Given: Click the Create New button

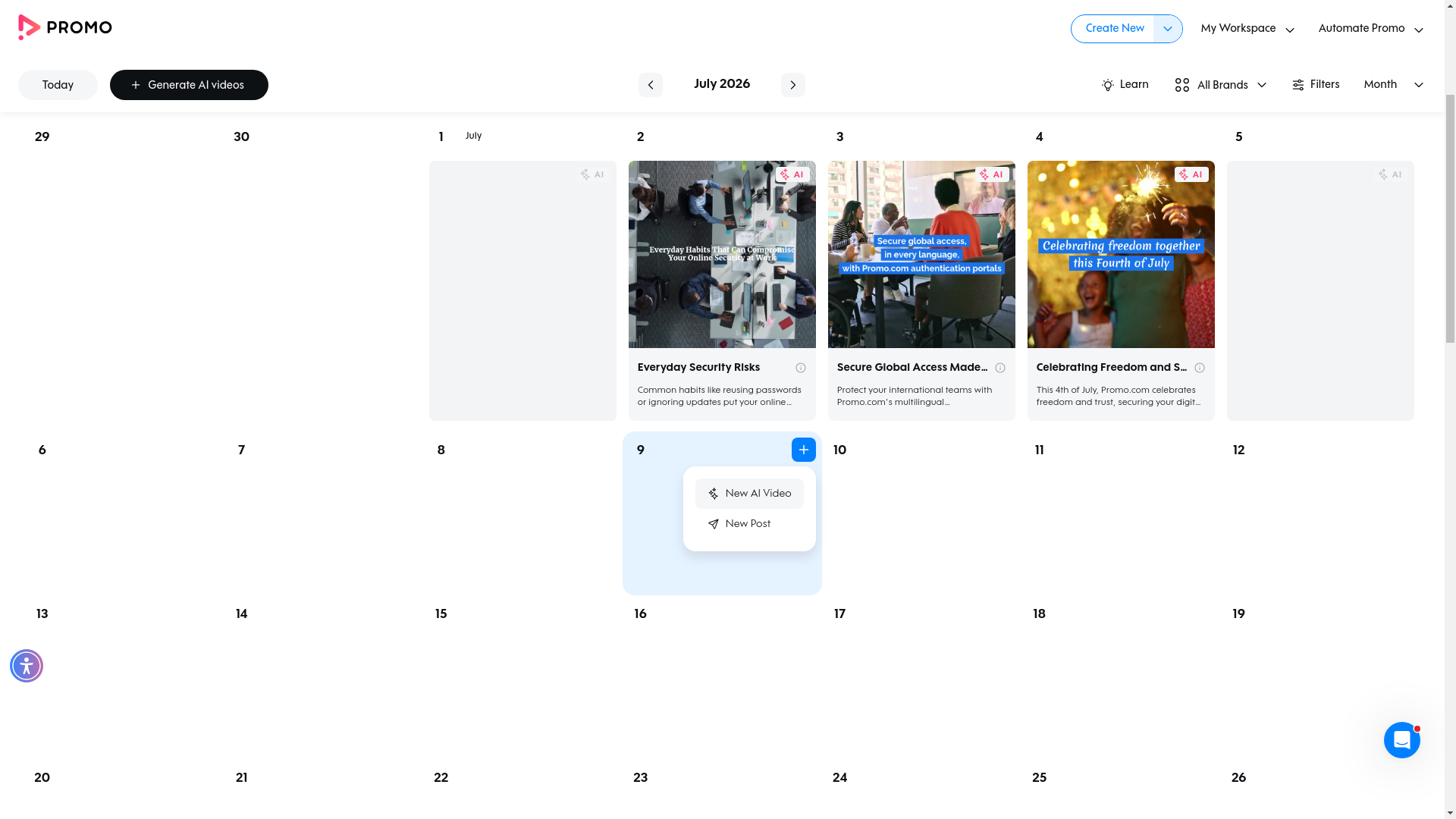Looking at the screenshot, I should pyautogui.click(x=1113, y=29).
